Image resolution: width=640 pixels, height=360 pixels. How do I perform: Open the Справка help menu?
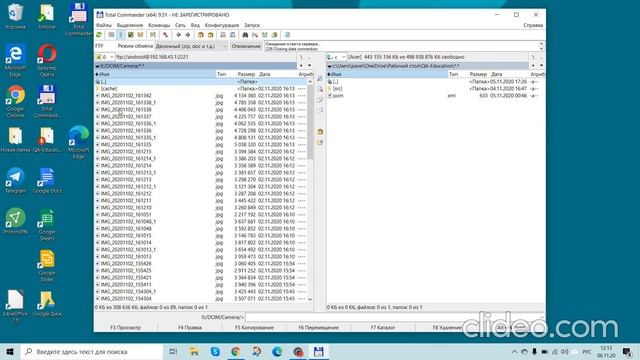533,25
